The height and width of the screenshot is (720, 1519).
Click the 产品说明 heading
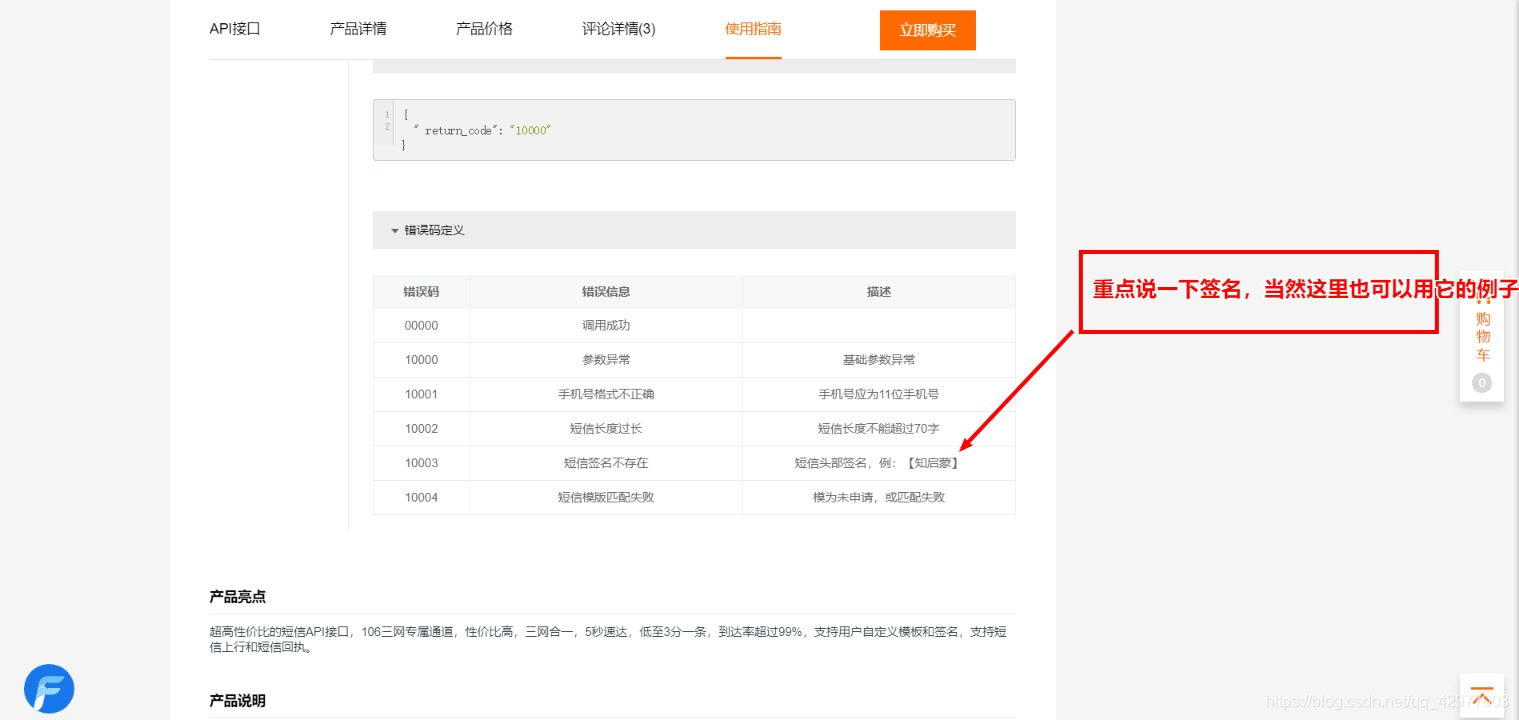pyautogui.click(x=237, y=701)
